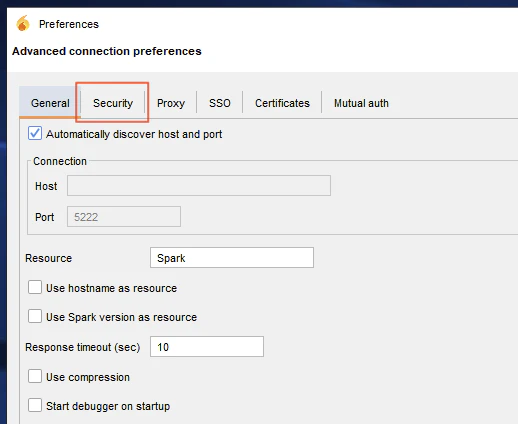Select the General tab
The width and height of the screenshot is (518, 424).
(x=50, y=103)
